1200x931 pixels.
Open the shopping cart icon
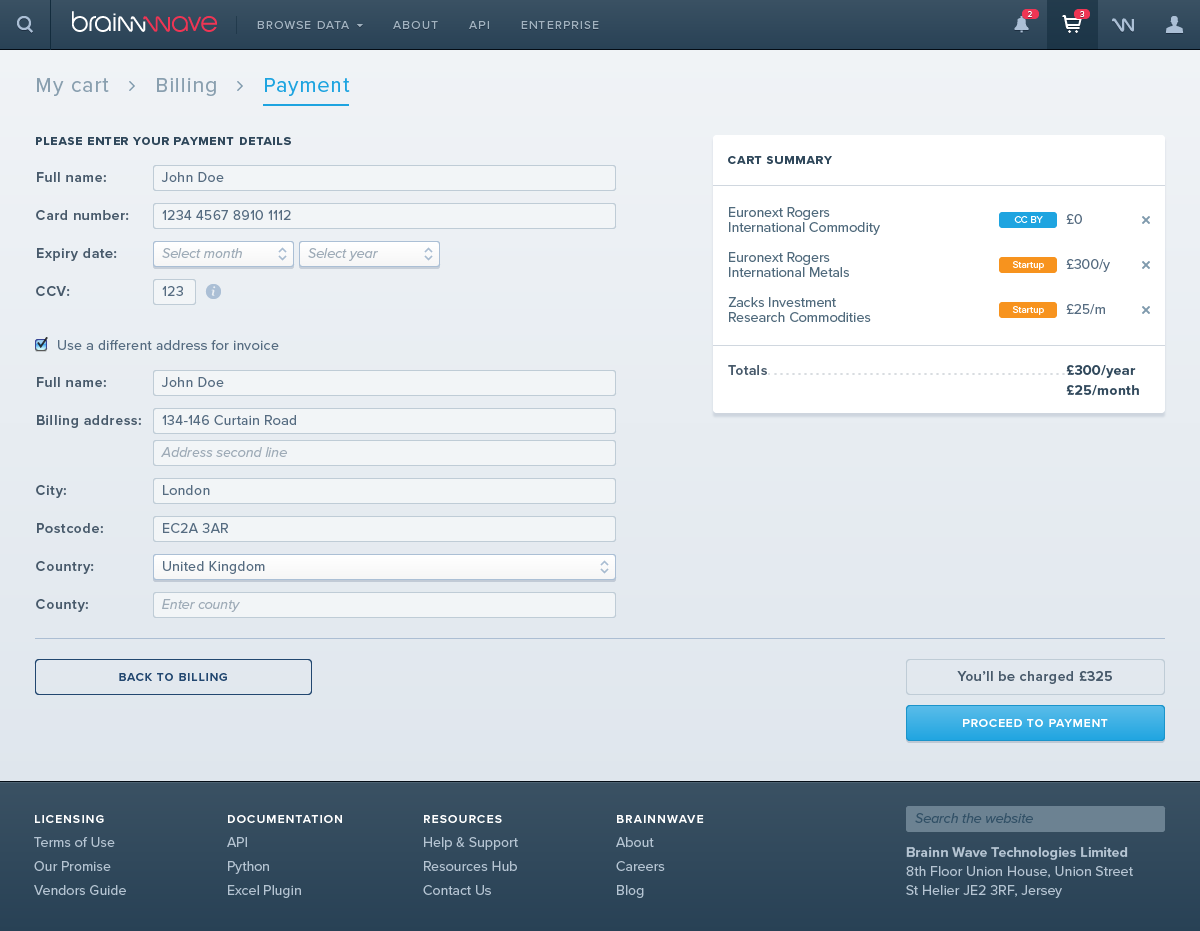click(x=1072, y=24)
